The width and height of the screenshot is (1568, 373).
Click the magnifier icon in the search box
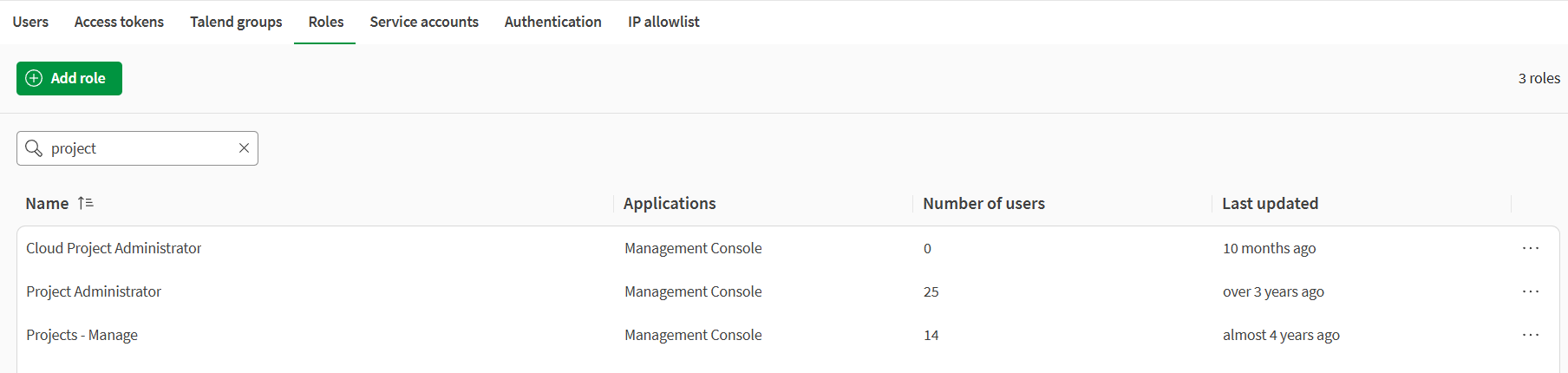(34, 148)
